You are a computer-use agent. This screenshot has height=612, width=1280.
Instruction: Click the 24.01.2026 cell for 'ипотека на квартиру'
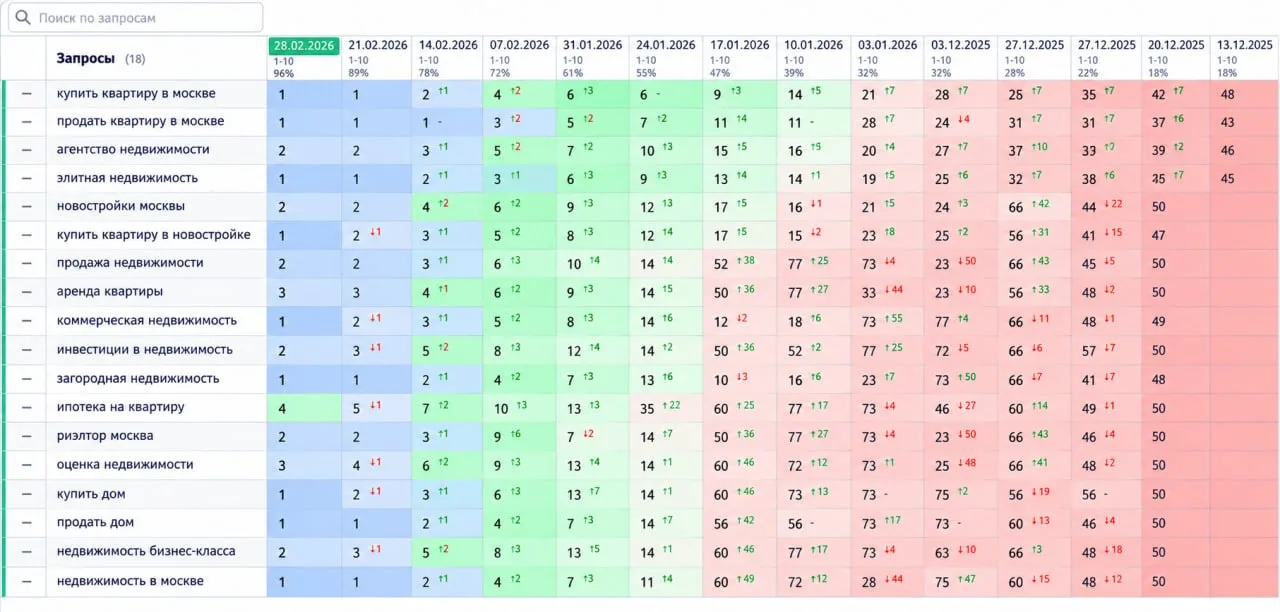666,408
